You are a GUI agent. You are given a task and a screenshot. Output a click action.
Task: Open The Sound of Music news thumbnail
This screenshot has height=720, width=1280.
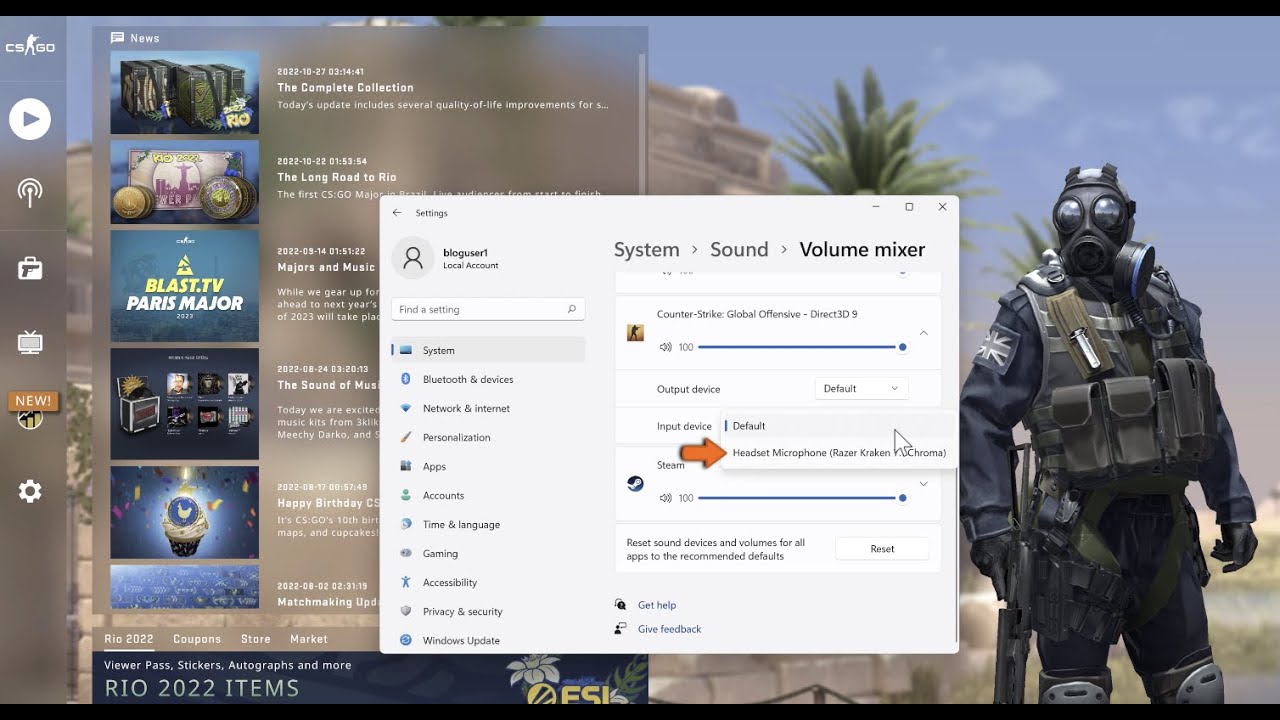tap(184, 404)
